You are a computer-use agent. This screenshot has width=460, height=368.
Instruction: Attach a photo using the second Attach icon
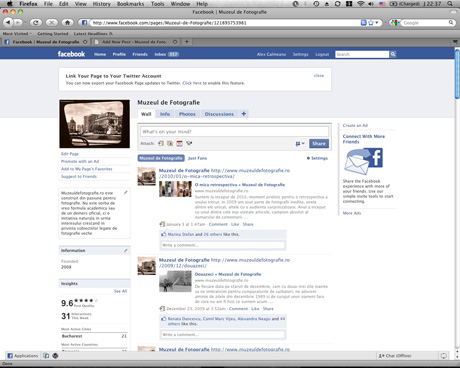[x=170, y=143]
